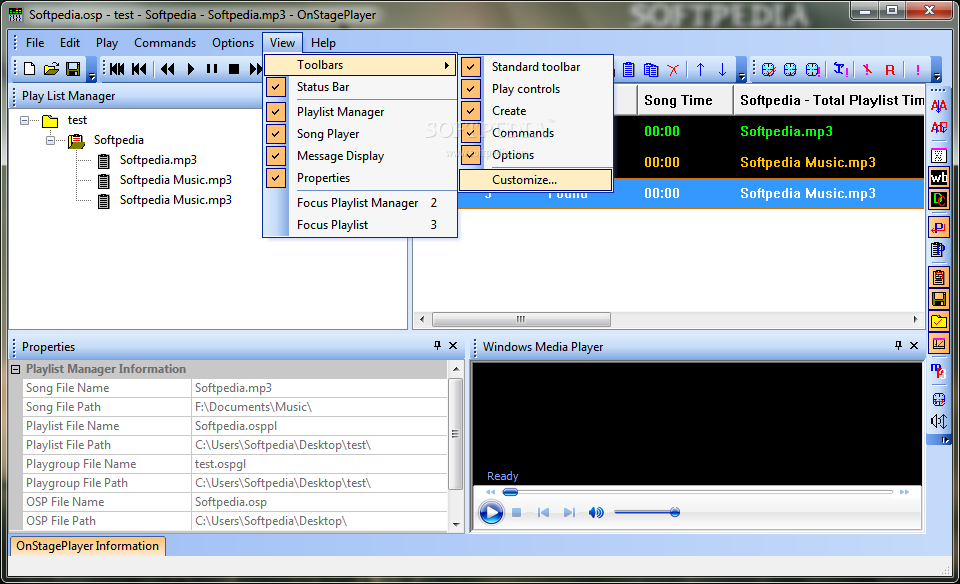Image resolution: width=960 pixels, height=584 pixels.
Task: Choose Customize... in Toolbars submenu
Action: tap(536, 180)
